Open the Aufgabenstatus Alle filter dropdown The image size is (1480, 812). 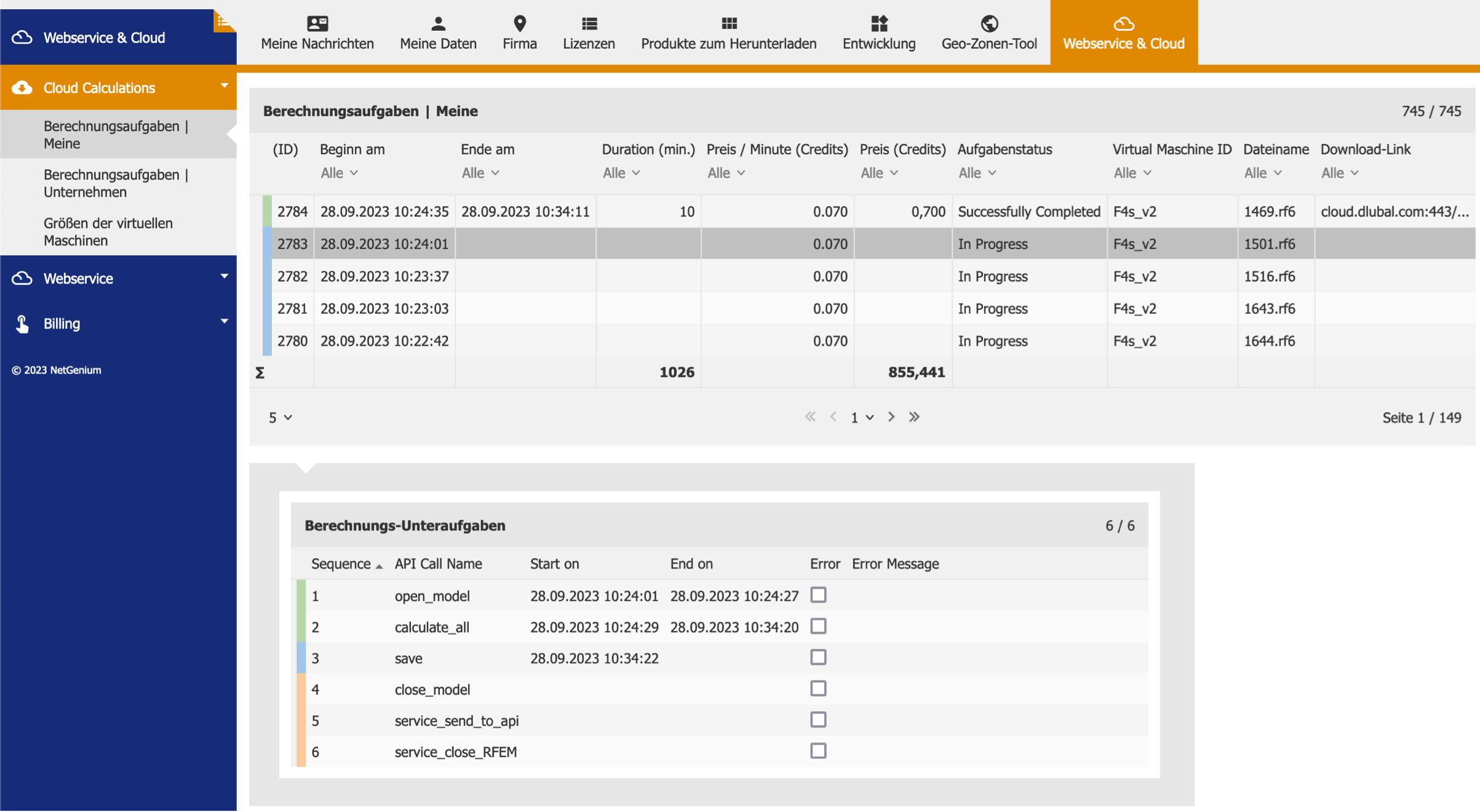click(x=977, y=173)
